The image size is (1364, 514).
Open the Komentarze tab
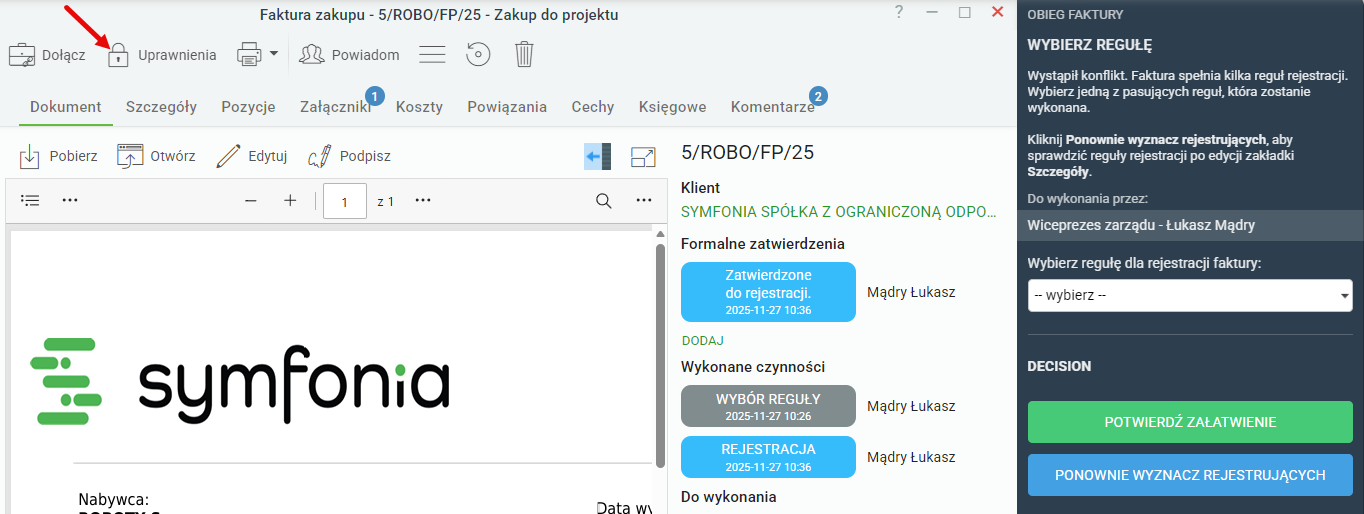(773, 107)
